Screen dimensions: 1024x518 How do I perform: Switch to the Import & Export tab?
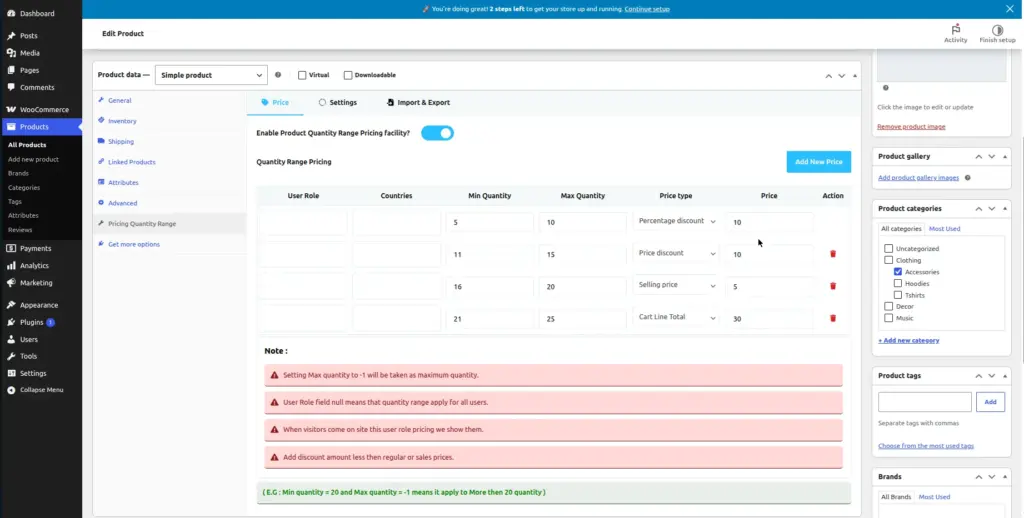coord(418,103)
